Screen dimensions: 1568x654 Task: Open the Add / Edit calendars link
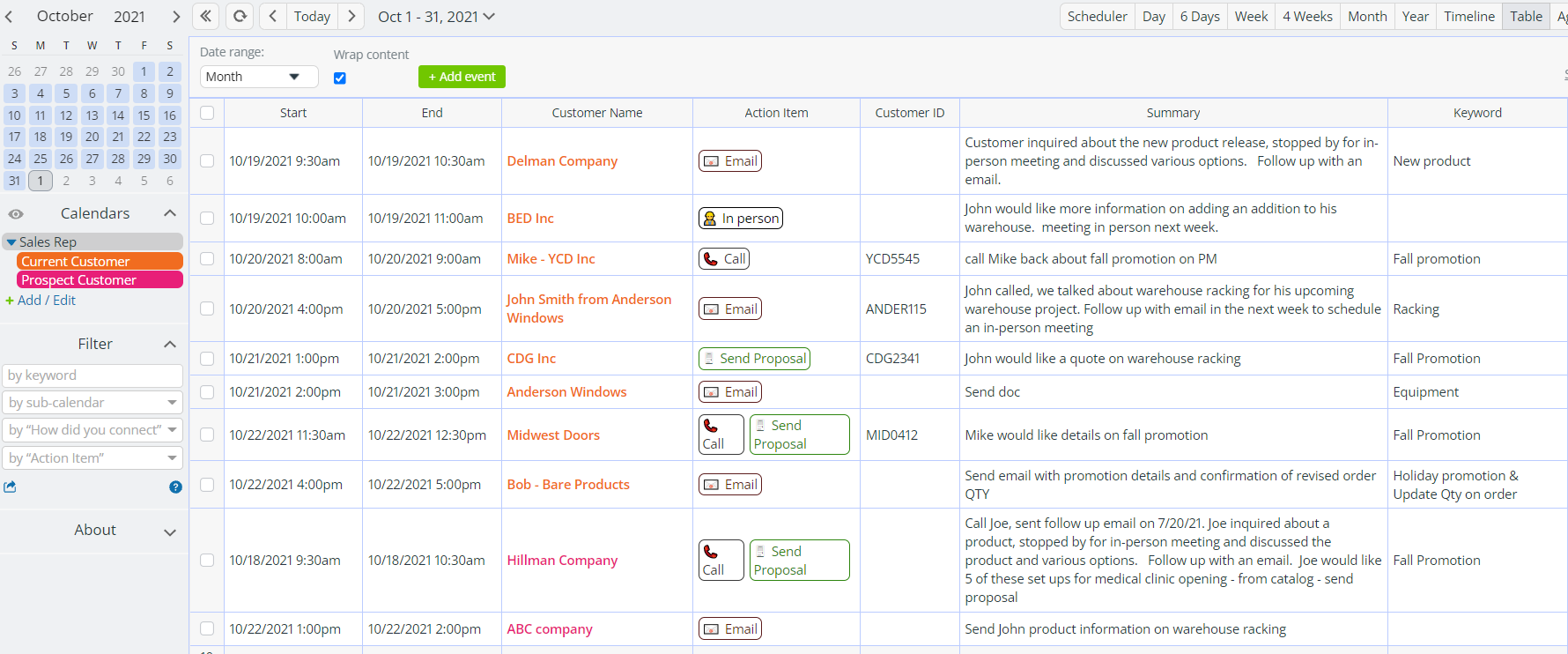[41, 301]
